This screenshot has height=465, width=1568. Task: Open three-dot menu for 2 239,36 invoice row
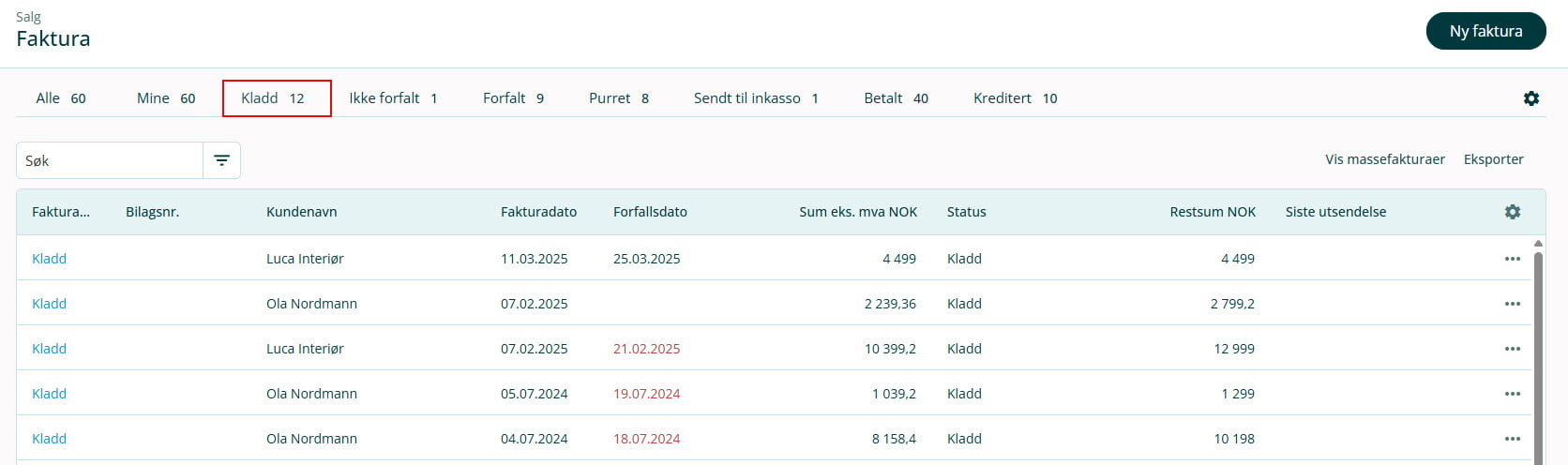pyautogui.click(x=1512, y=304)
